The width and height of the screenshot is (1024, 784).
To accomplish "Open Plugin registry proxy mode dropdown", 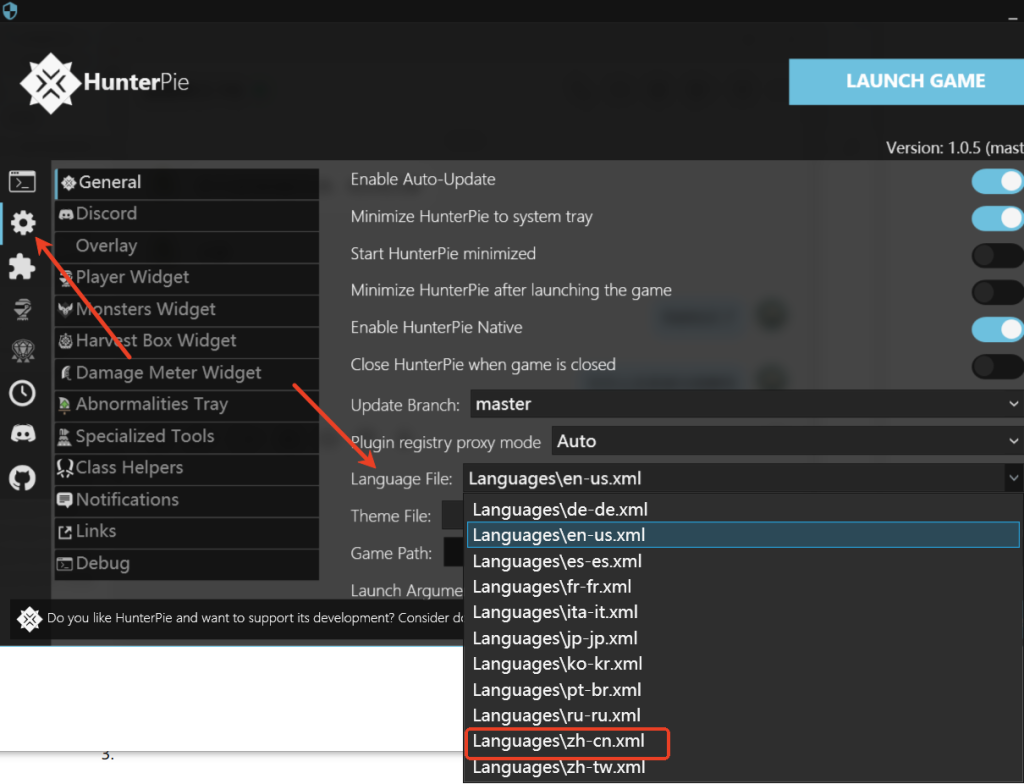I will coord(785,441).
